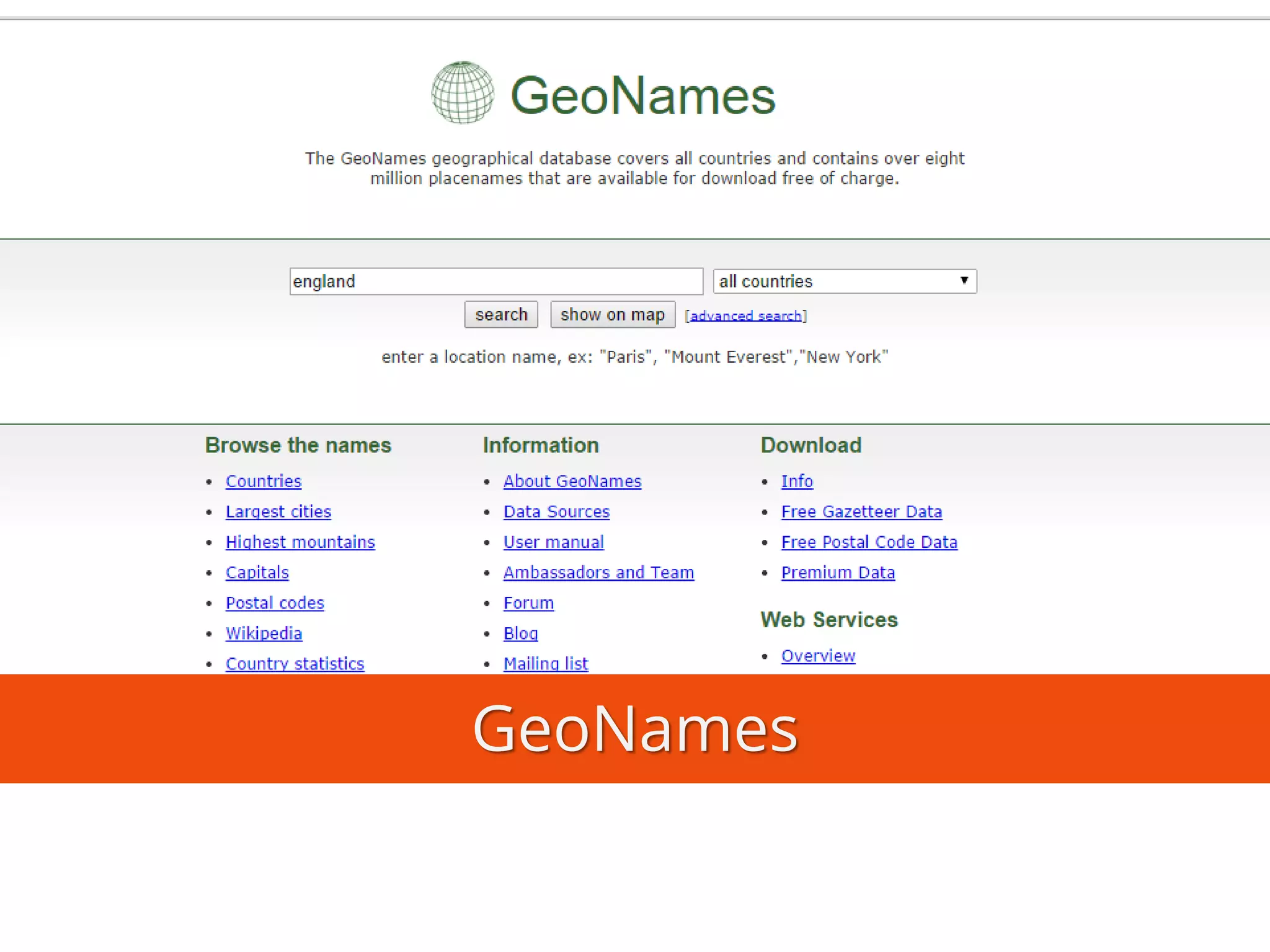The width and height of the screenshot is (1270, 952).
Task: Click the "Browse the names" heading
Action: click(x=298, y=446)
